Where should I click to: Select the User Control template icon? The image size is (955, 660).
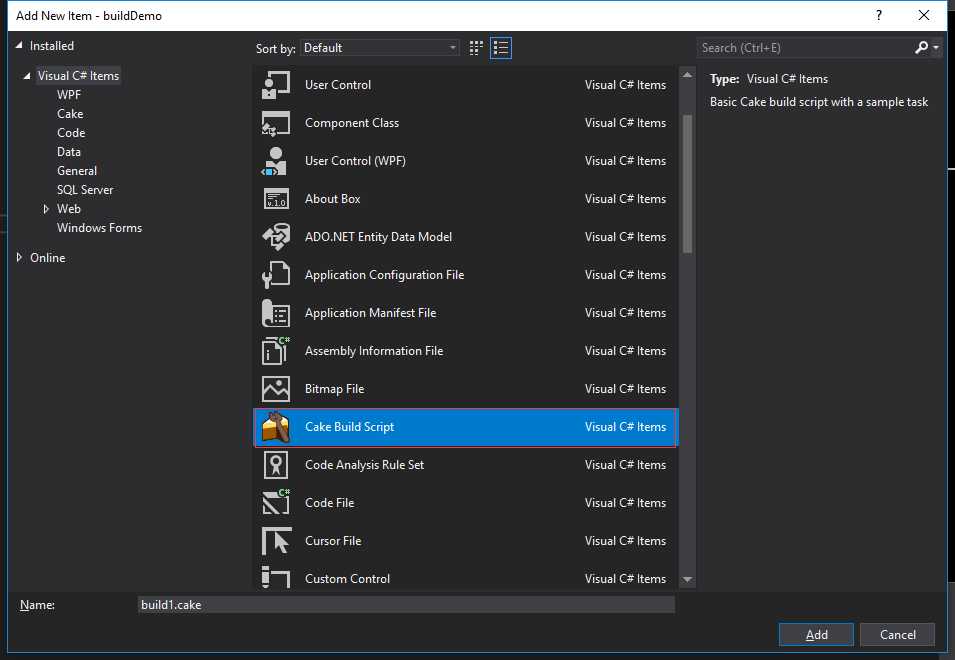276,85
